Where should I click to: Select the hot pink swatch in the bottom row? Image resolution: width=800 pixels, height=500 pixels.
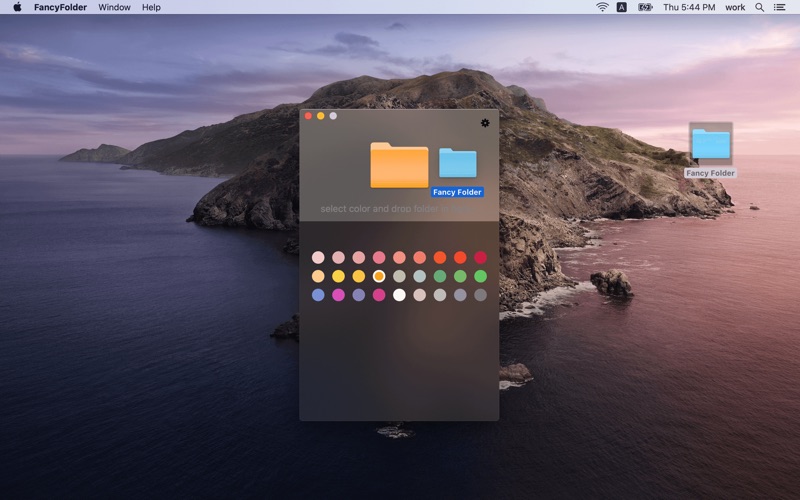[x=379, y=295]
